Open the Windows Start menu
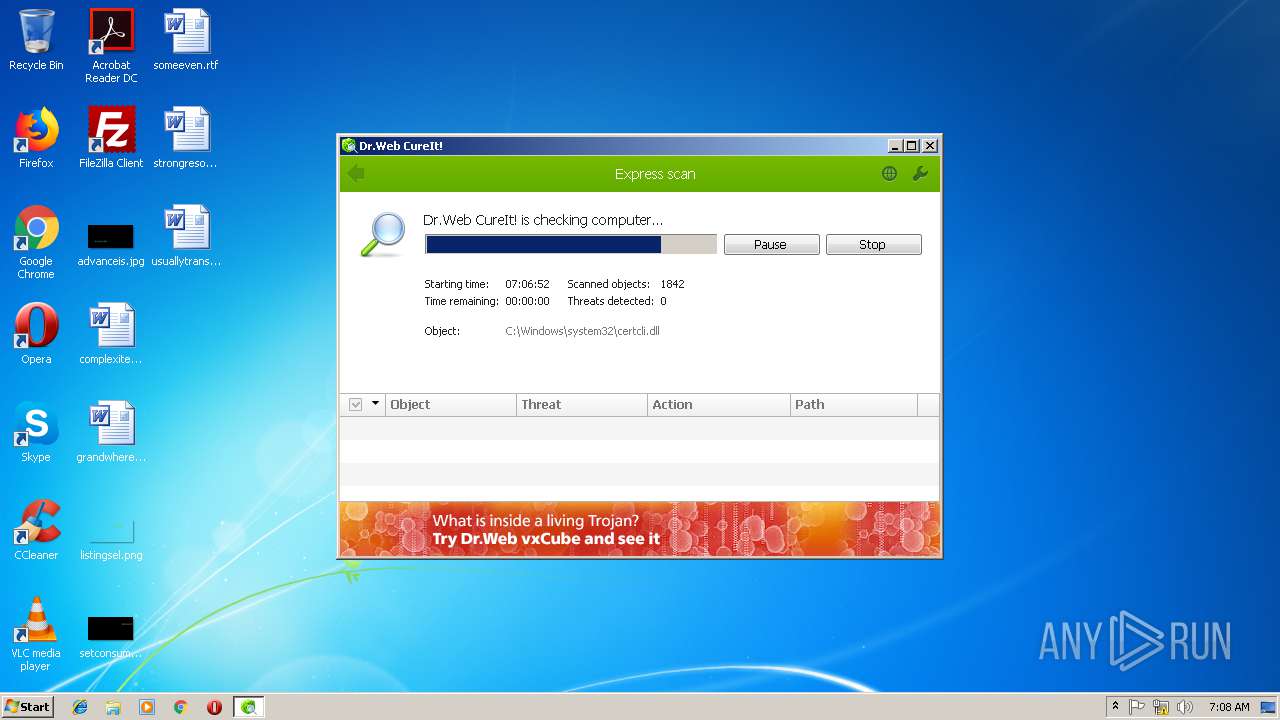 [27, 706]
